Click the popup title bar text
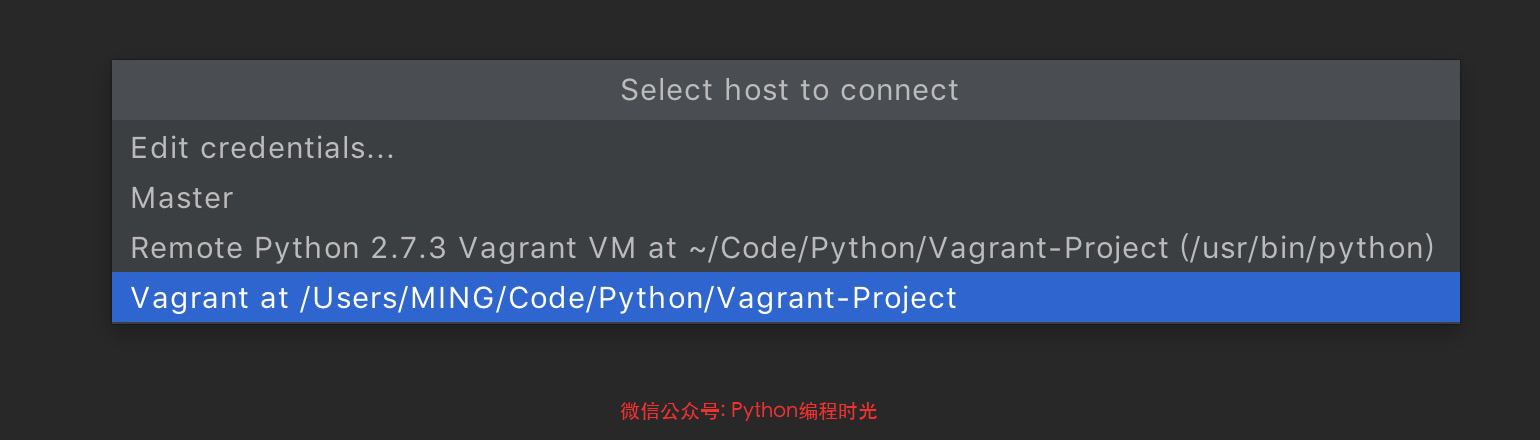 (x=789, y=90)
